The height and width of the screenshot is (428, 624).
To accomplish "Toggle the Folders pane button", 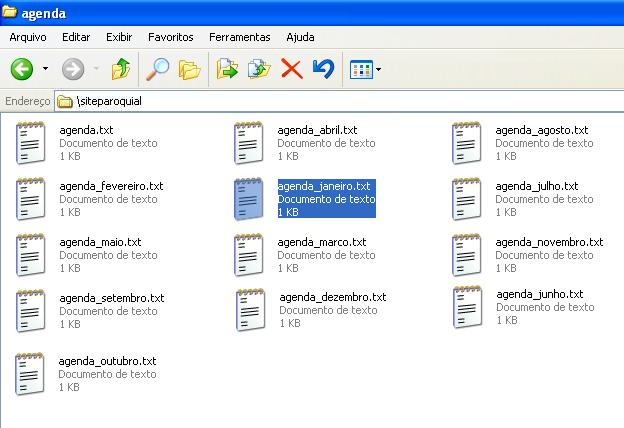I will coord(189,70).
